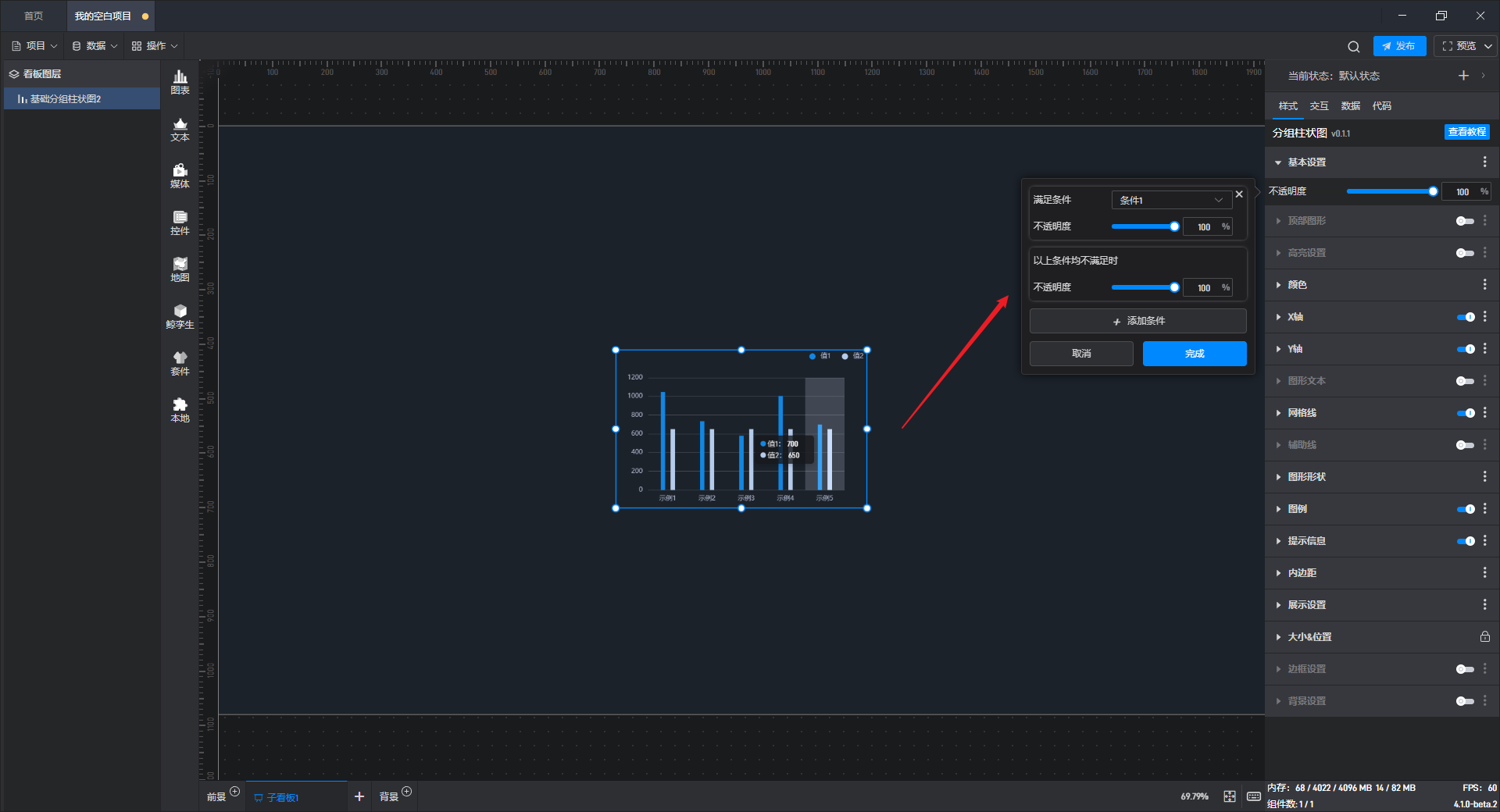Adjust the fallback condition 不透明度 slider handle
This screenshot has width=1500, height=812.
point(1174,287)
